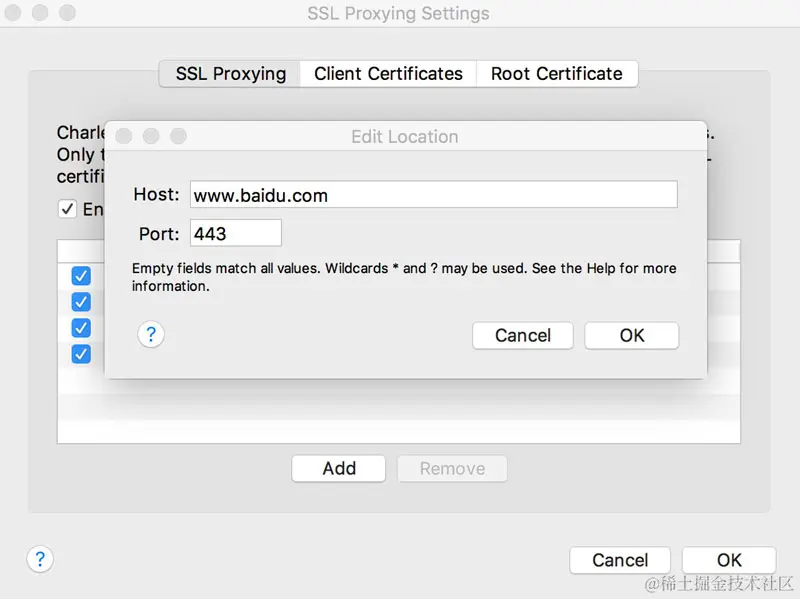Click OK in SSL Proxying Settings window
800x599 pixels.
click(x=729, y=560)
